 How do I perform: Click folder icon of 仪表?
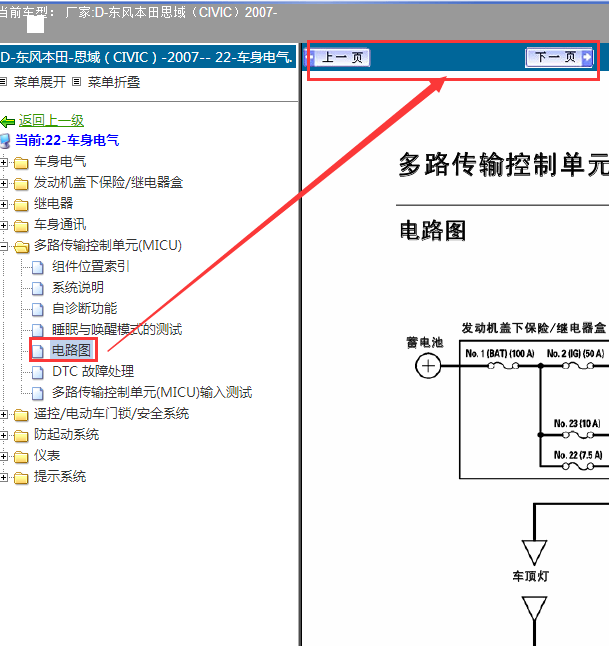tap(21, 457)
